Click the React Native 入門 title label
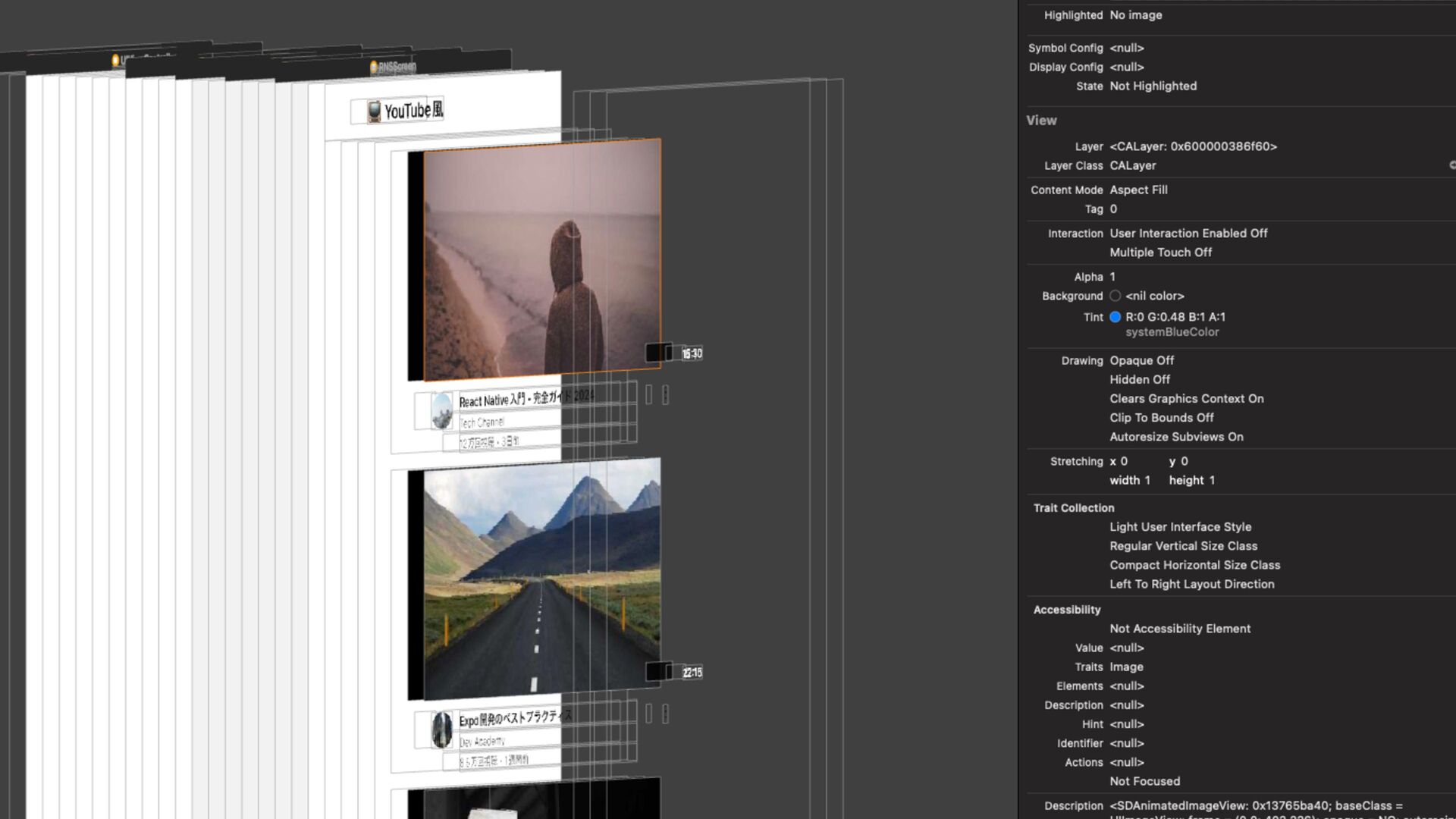Screen dimensions: 1456x819 pos(508,400)
